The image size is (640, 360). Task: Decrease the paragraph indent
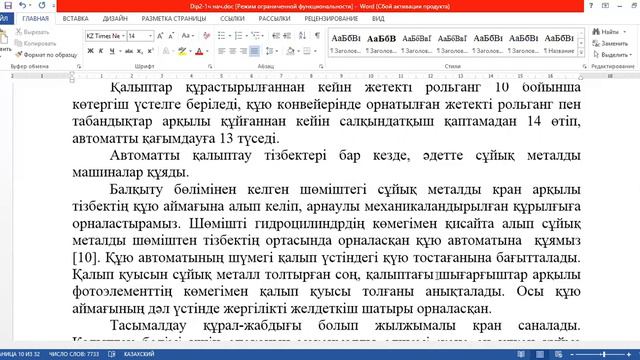tap(276, 36)
